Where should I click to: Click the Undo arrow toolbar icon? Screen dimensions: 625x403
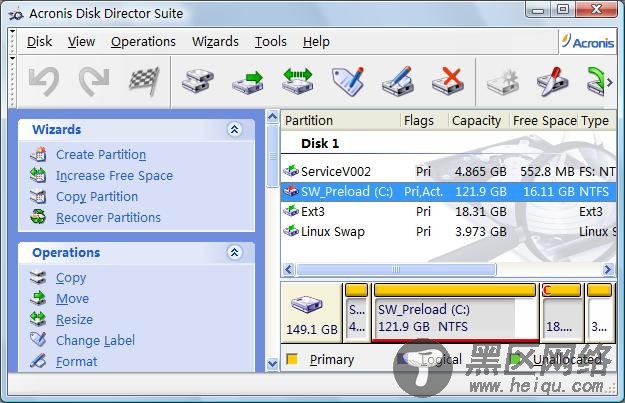tap(44, 81)
